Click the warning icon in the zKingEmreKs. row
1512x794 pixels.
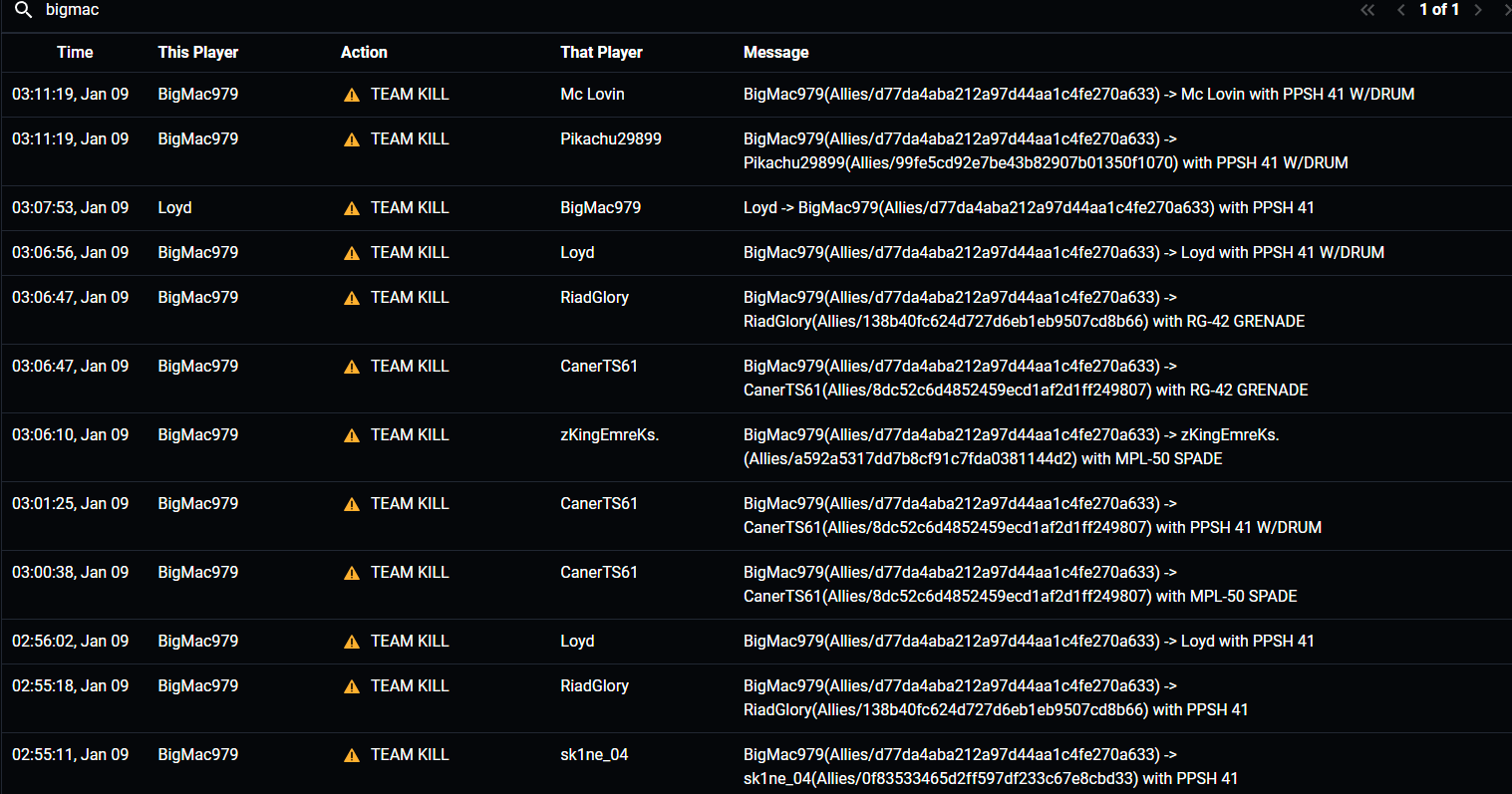352,435
